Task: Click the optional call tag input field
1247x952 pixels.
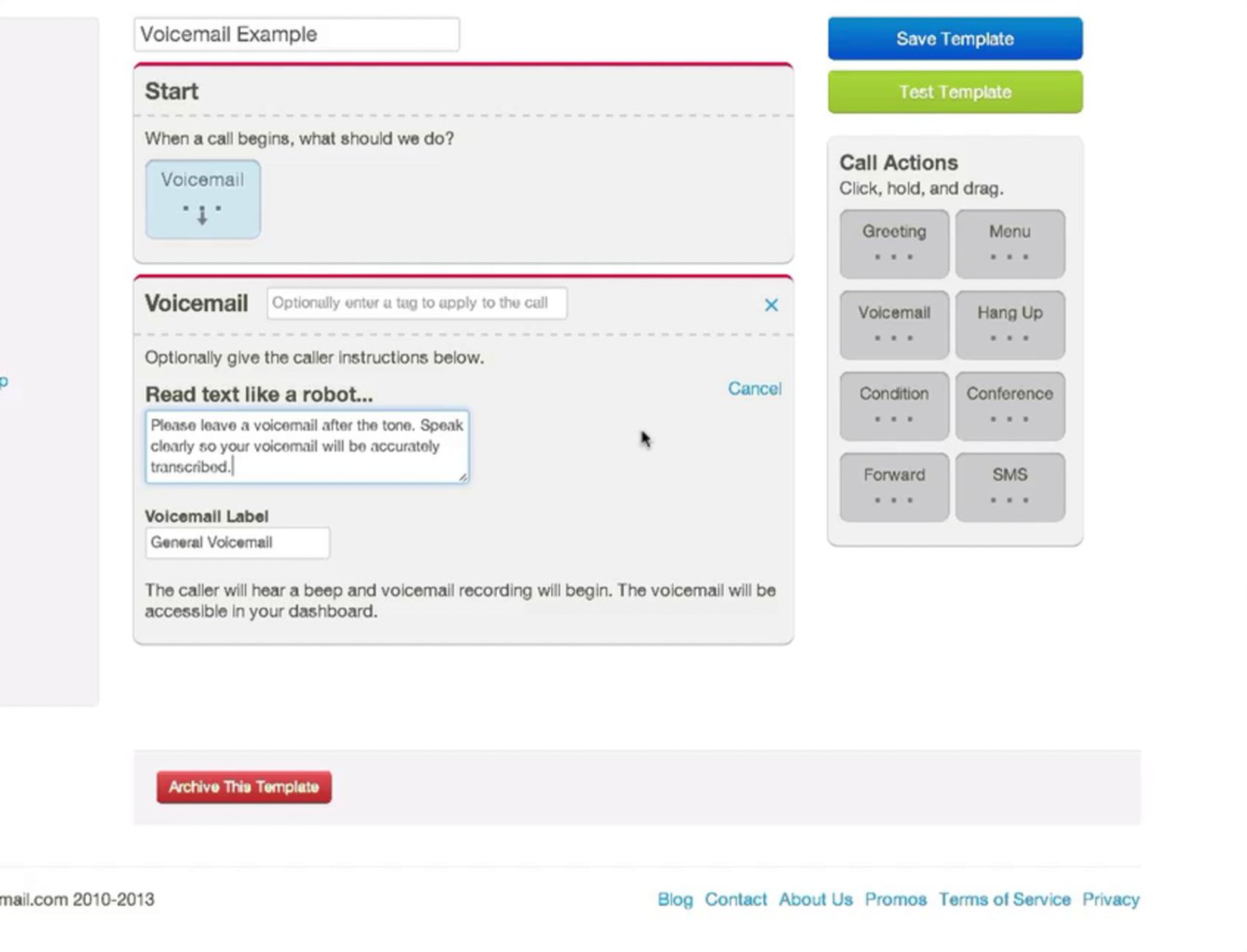Action: [x=416, y=303]
